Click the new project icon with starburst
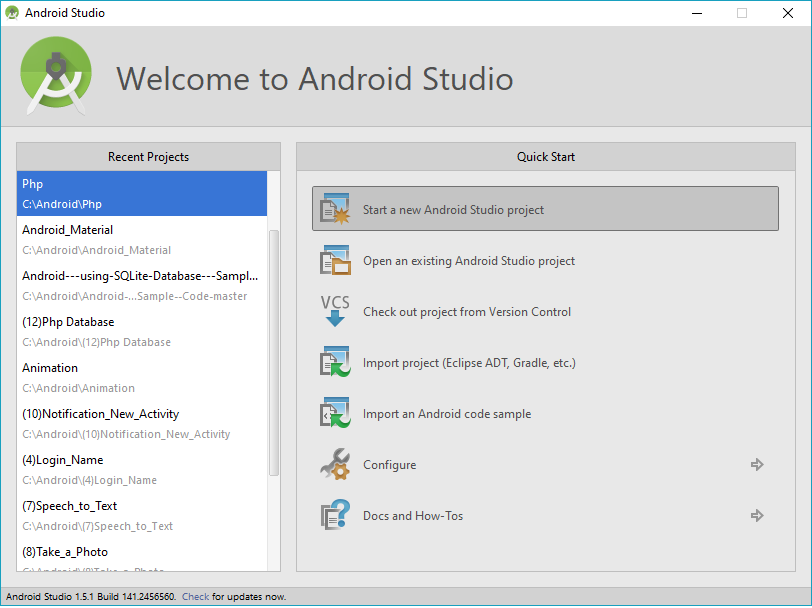Viewport: 812px width, 608px height. pos(335,209)
